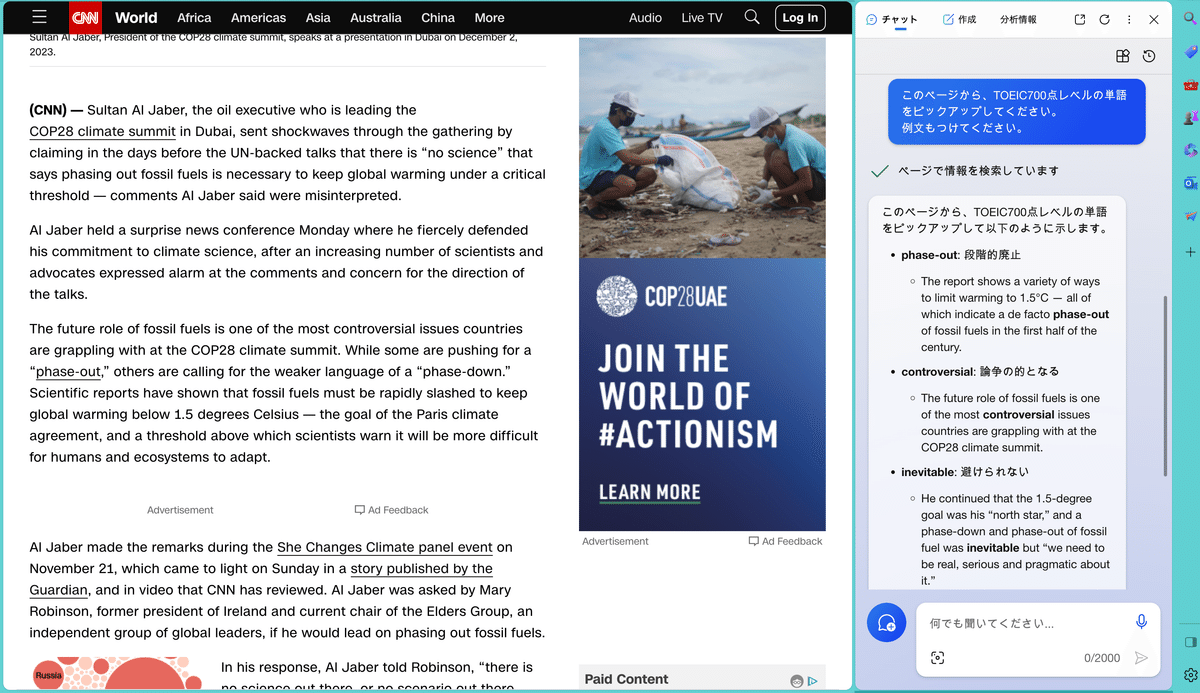Image resolution: width=1200 pixels, height=693 pixels.
Task: Open the phase-out hyperlink in article
Action: pos(68,372)
